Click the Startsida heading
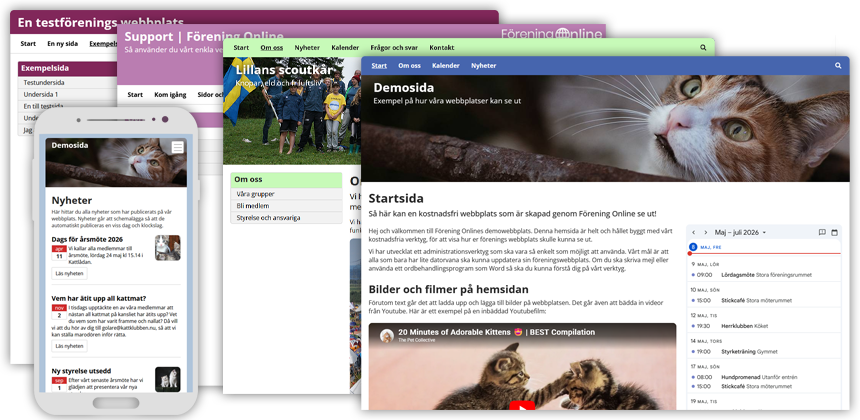This screenshot has width=860, height=420. [396, 198]
